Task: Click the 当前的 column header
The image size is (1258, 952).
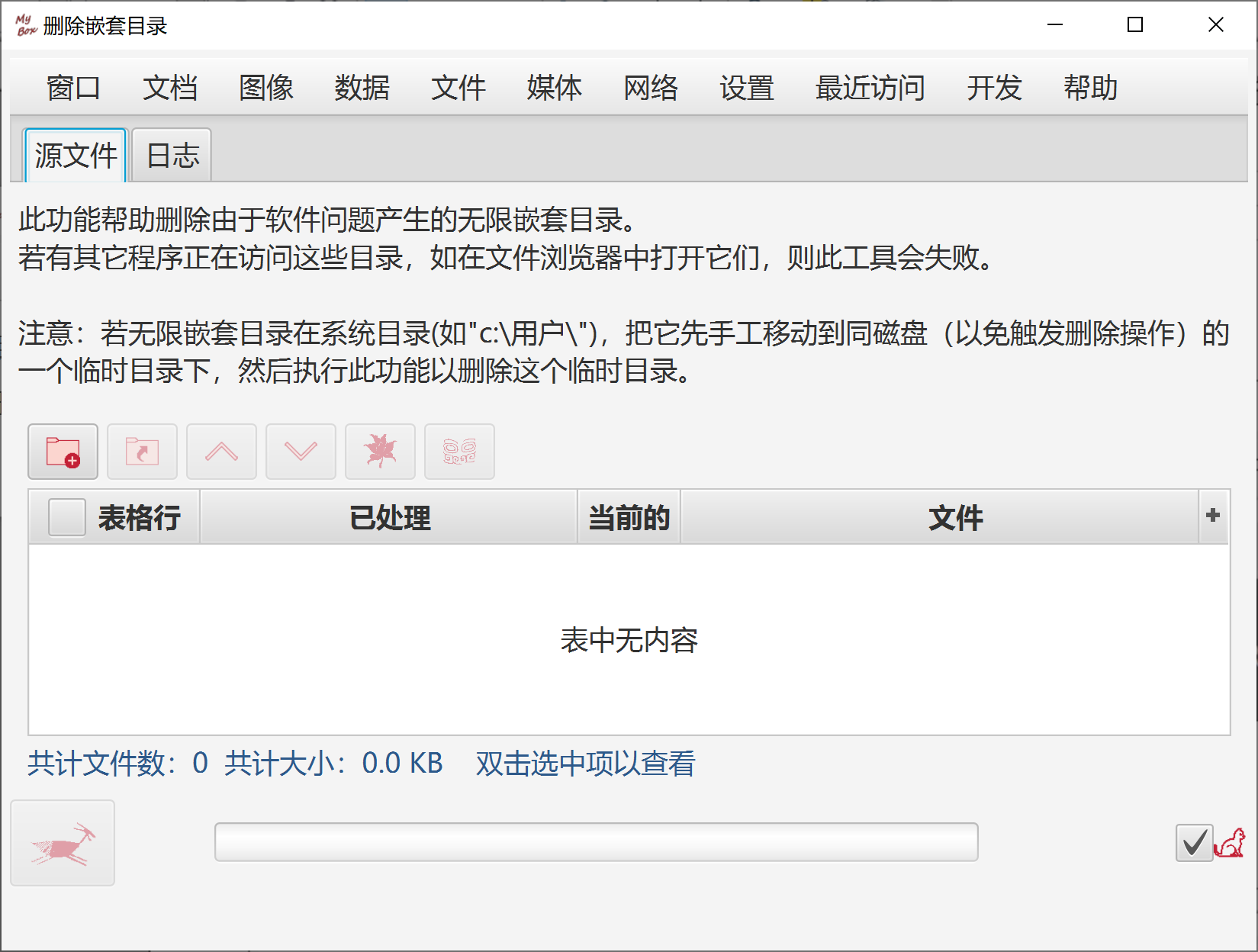Action: 629,517
